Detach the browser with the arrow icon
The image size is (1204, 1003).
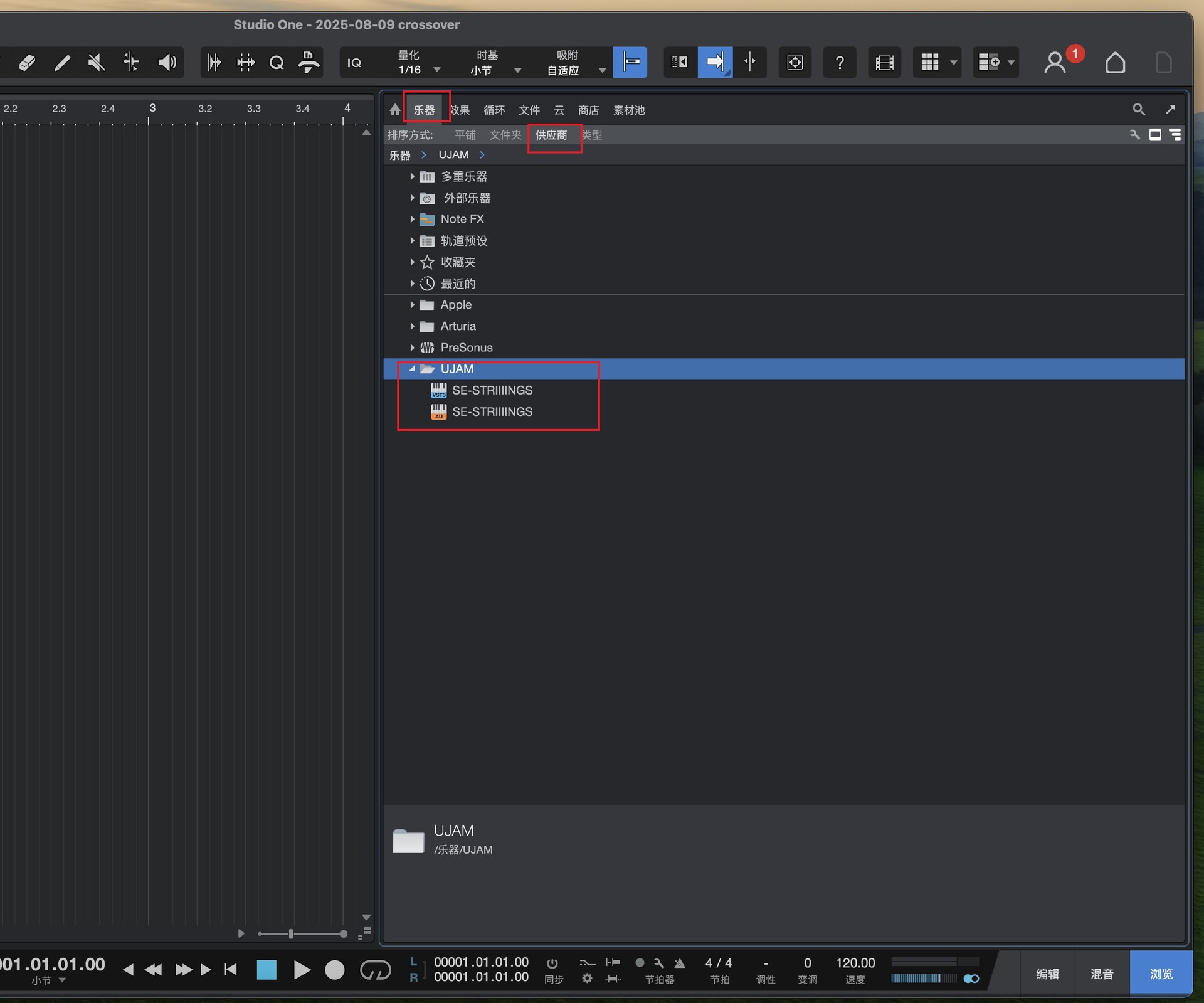click(1170, 109)
